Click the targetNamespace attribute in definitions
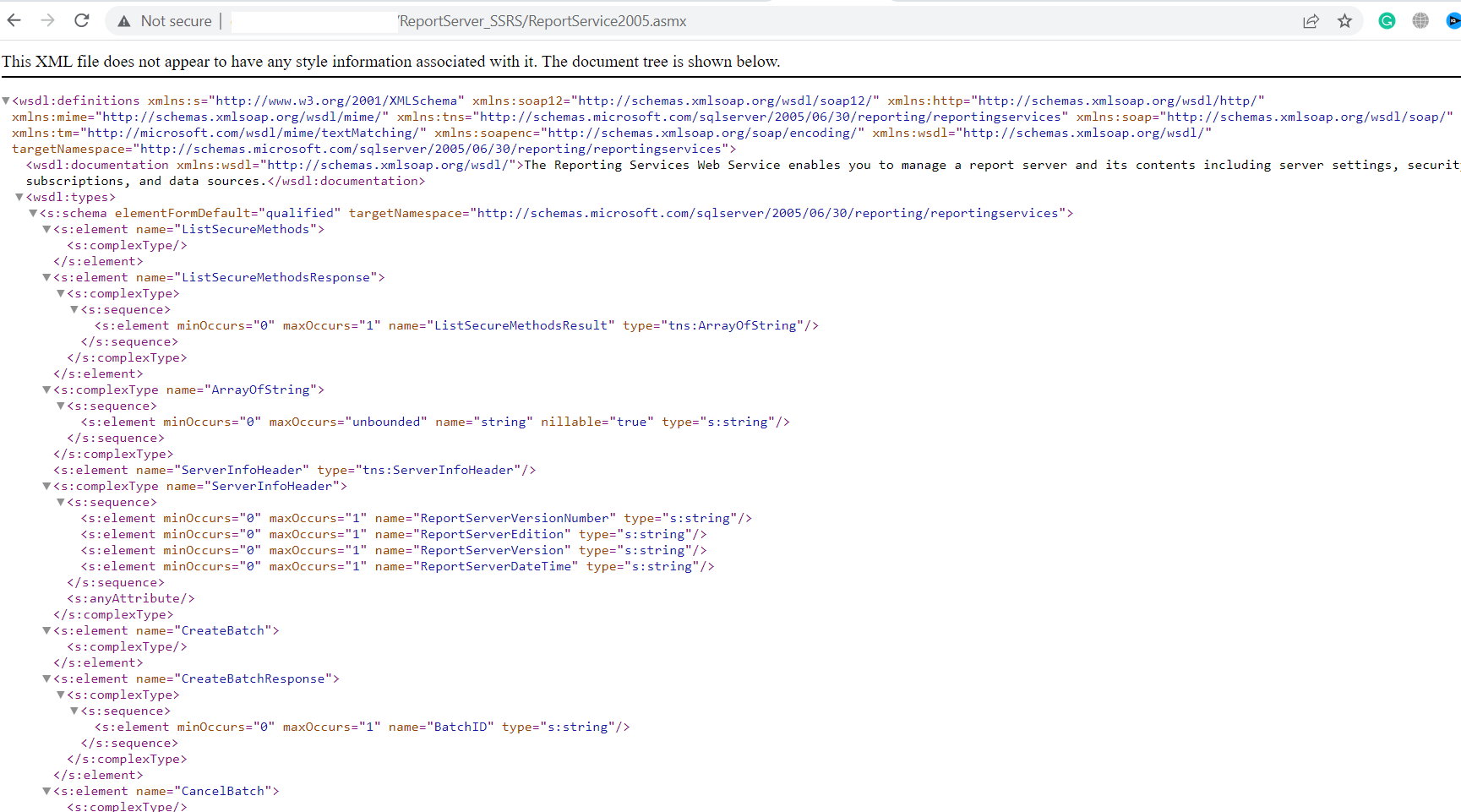Viewport: 1461px width, 812px height. click(x=370, y=149)
